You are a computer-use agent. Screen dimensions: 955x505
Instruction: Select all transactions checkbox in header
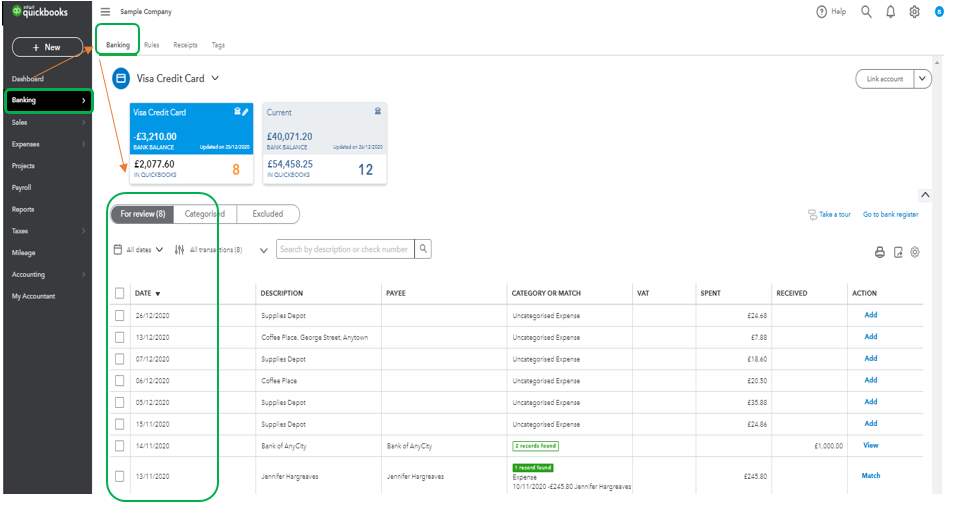(119, 293)
